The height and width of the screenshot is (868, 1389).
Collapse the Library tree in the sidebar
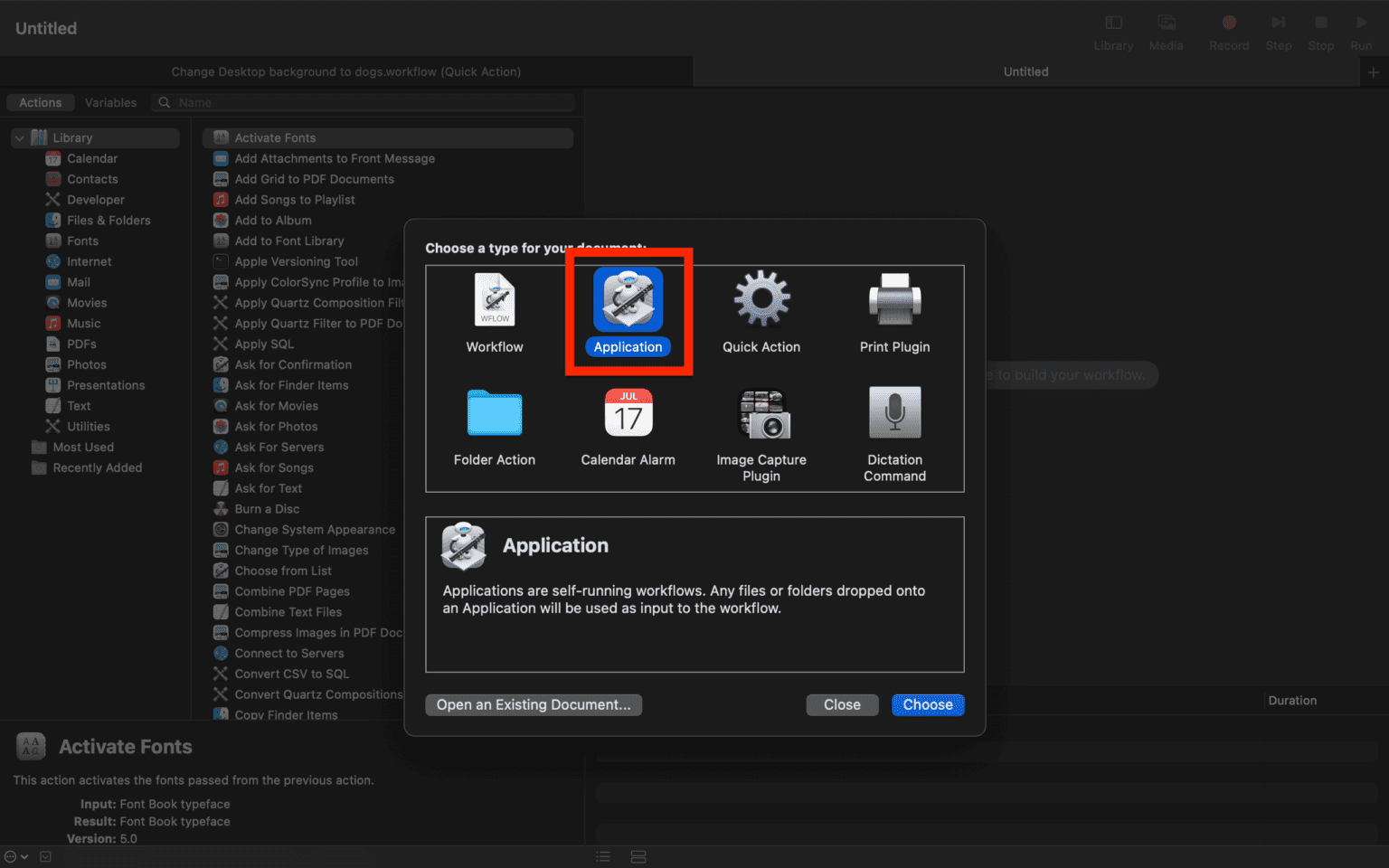19,137
